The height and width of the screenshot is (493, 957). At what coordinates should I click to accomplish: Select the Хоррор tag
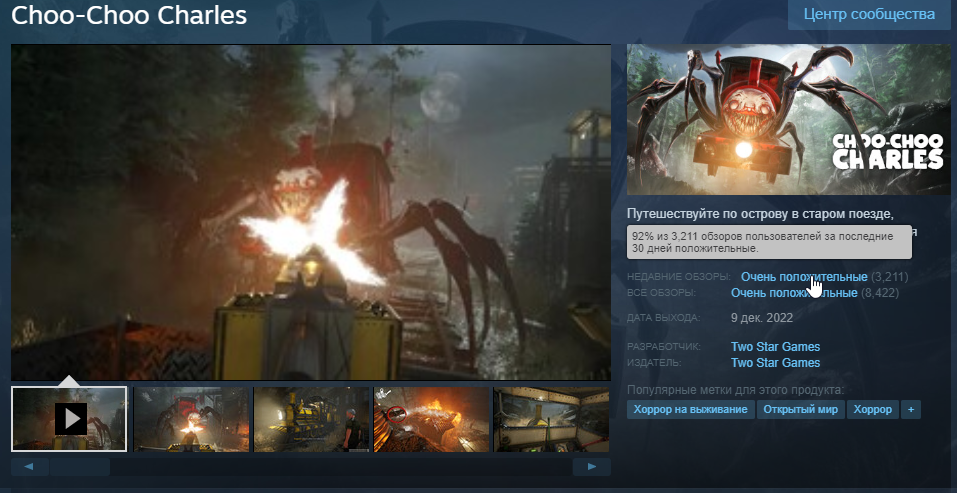pyautogui.click(x=873, y=409)
